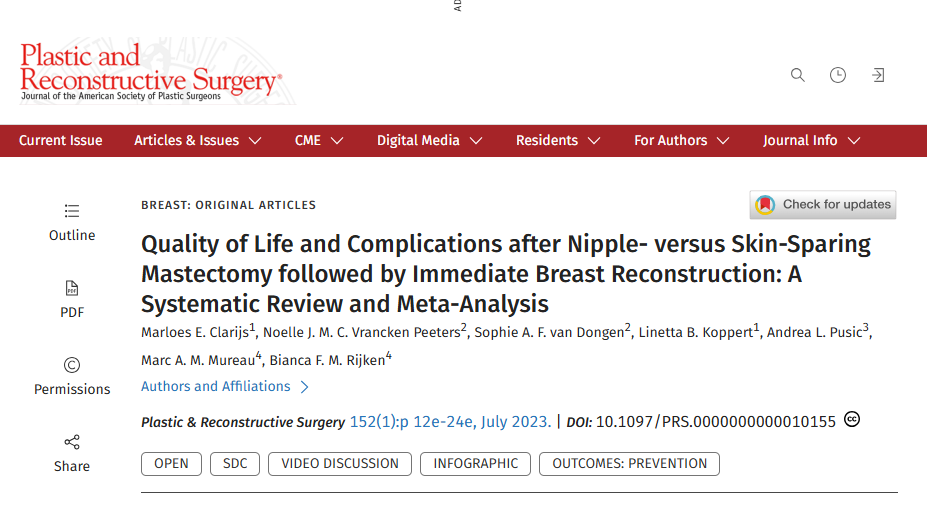The width and height of the screenshot is (927, 507).
Task: Open the history clock icon
Action: click(838, 75)
